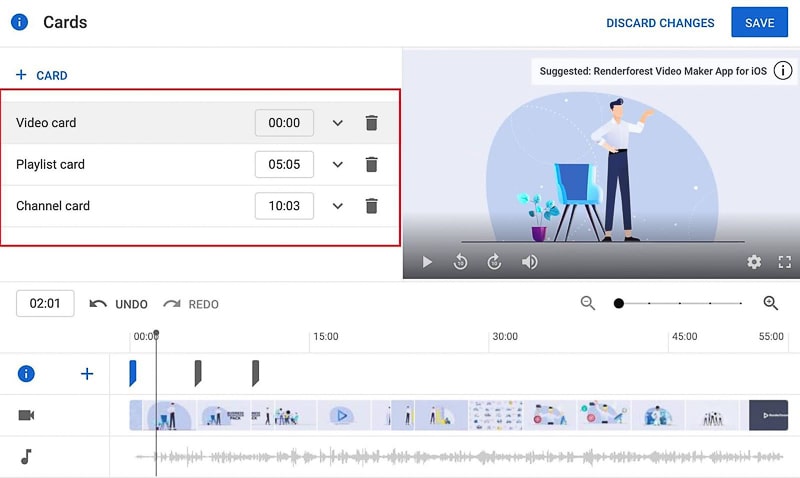Select the third gray card marker
Image resolution: width=800 pixels, height=478 pixels.
(256, 373)
